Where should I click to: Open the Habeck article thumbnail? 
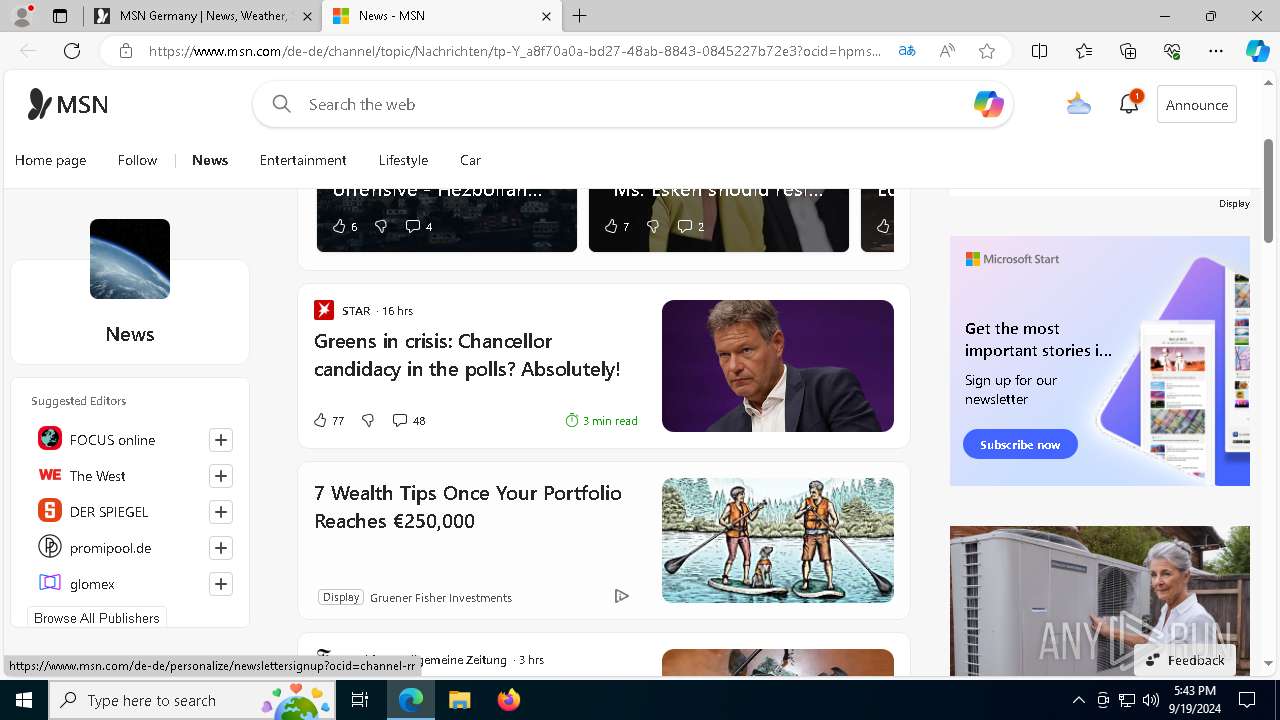point(778,366)
